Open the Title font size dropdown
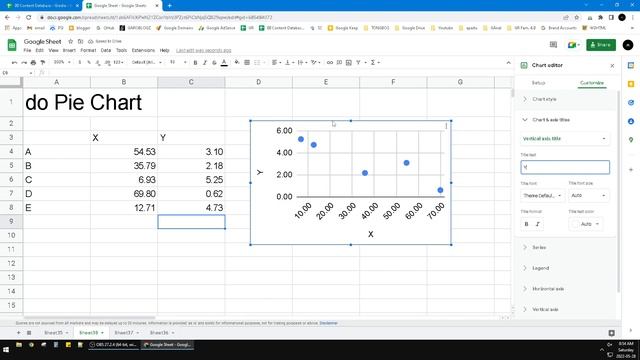 point(589,196)
